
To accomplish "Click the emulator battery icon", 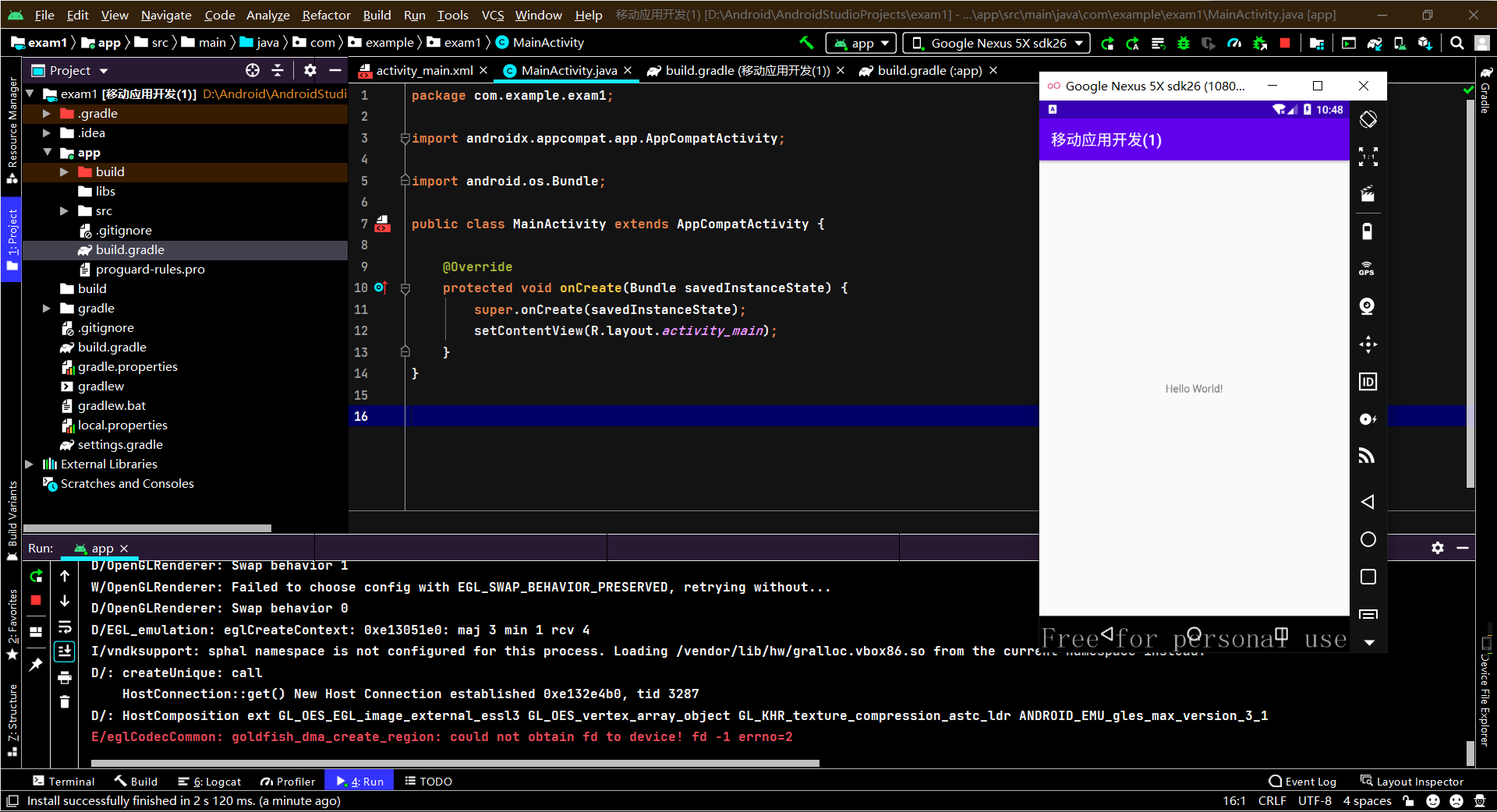I will pyautogui.click(x=1367, y=231).
